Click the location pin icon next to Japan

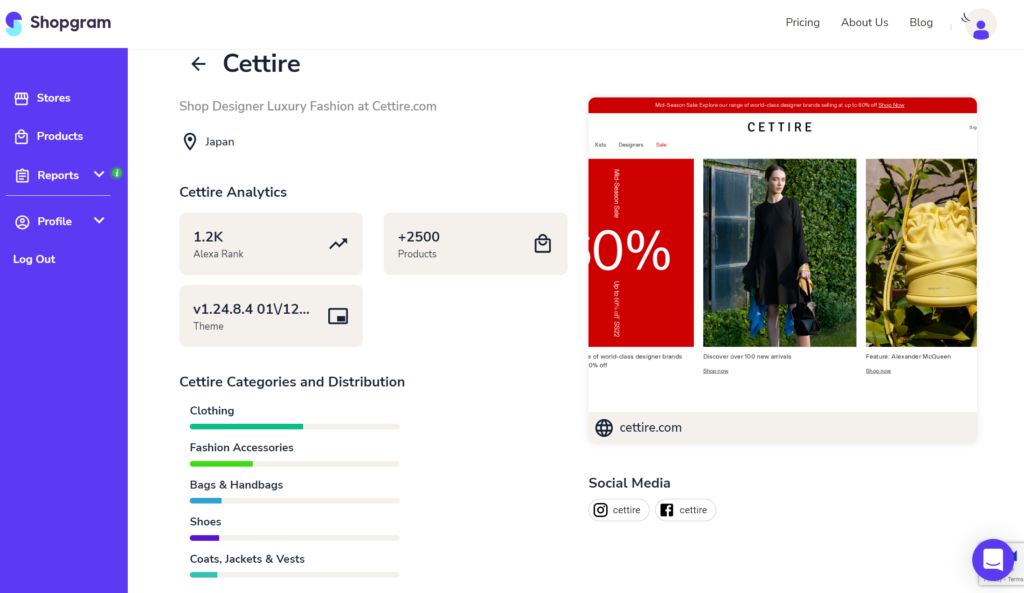tap(189, 142)
